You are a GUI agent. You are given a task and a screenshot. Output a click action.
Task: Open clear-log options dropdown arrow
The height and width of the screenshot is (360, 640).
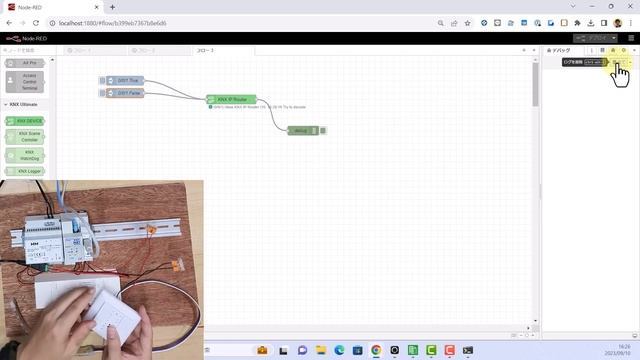coord(631,62)
